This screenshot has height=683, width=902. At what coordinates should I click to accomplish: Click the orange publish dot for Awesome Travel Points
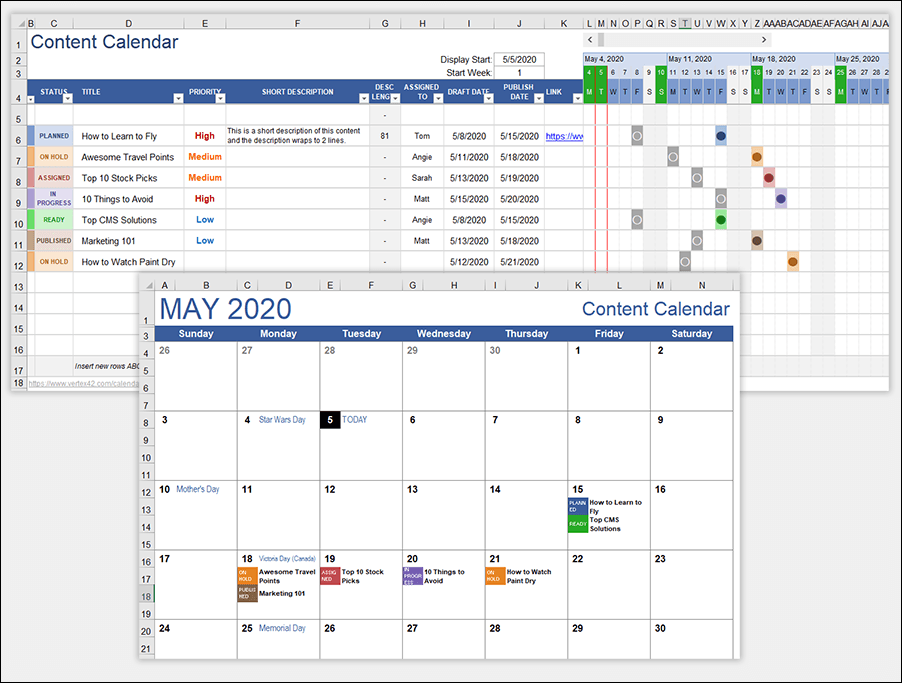(x=757, y=157)
